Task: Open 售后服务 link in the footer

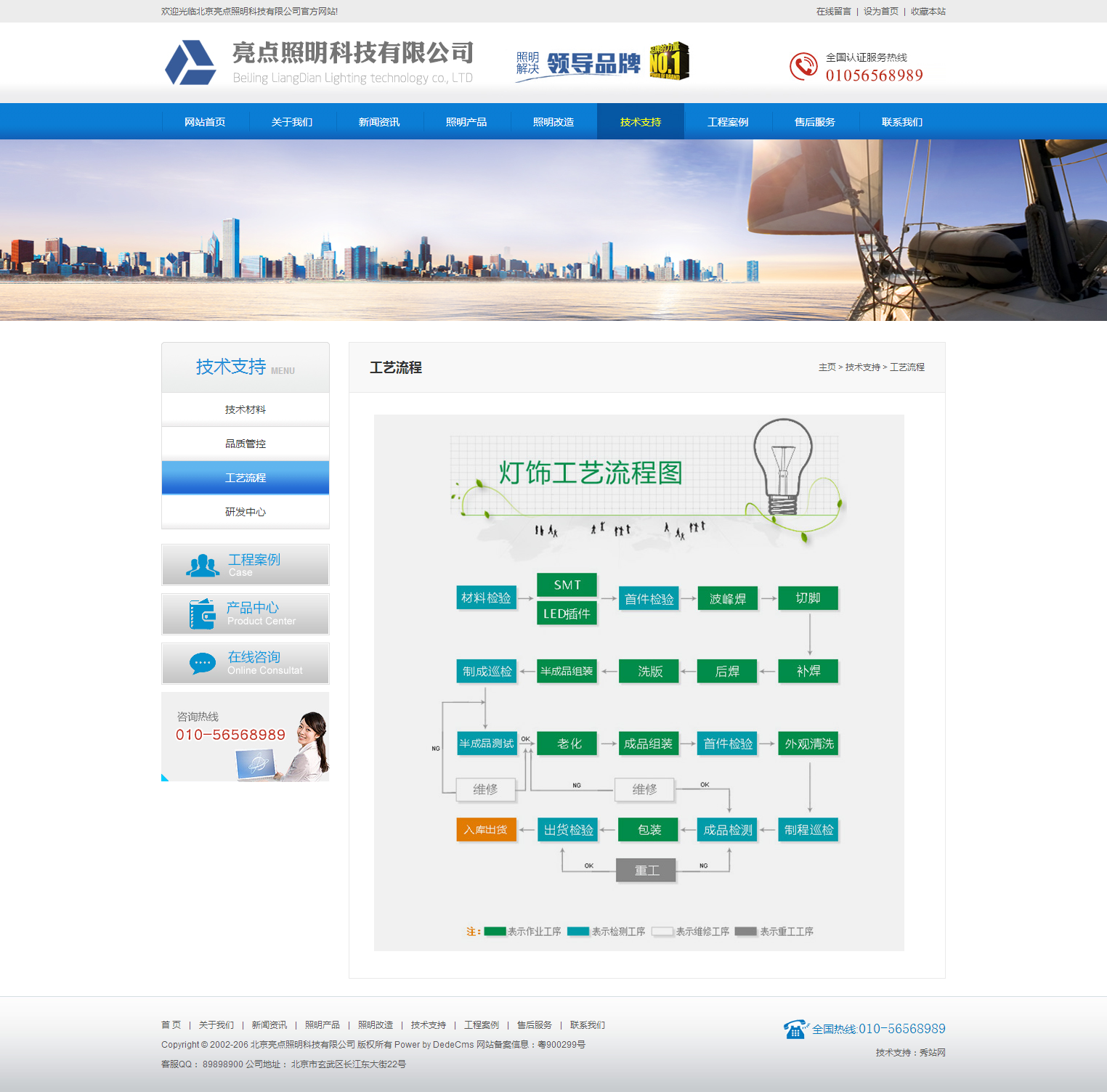Action: pos(534,1025)
